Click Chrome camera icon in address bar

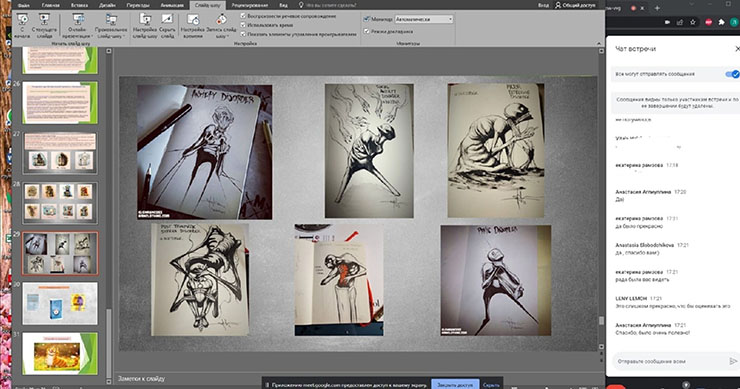(667, 22)
